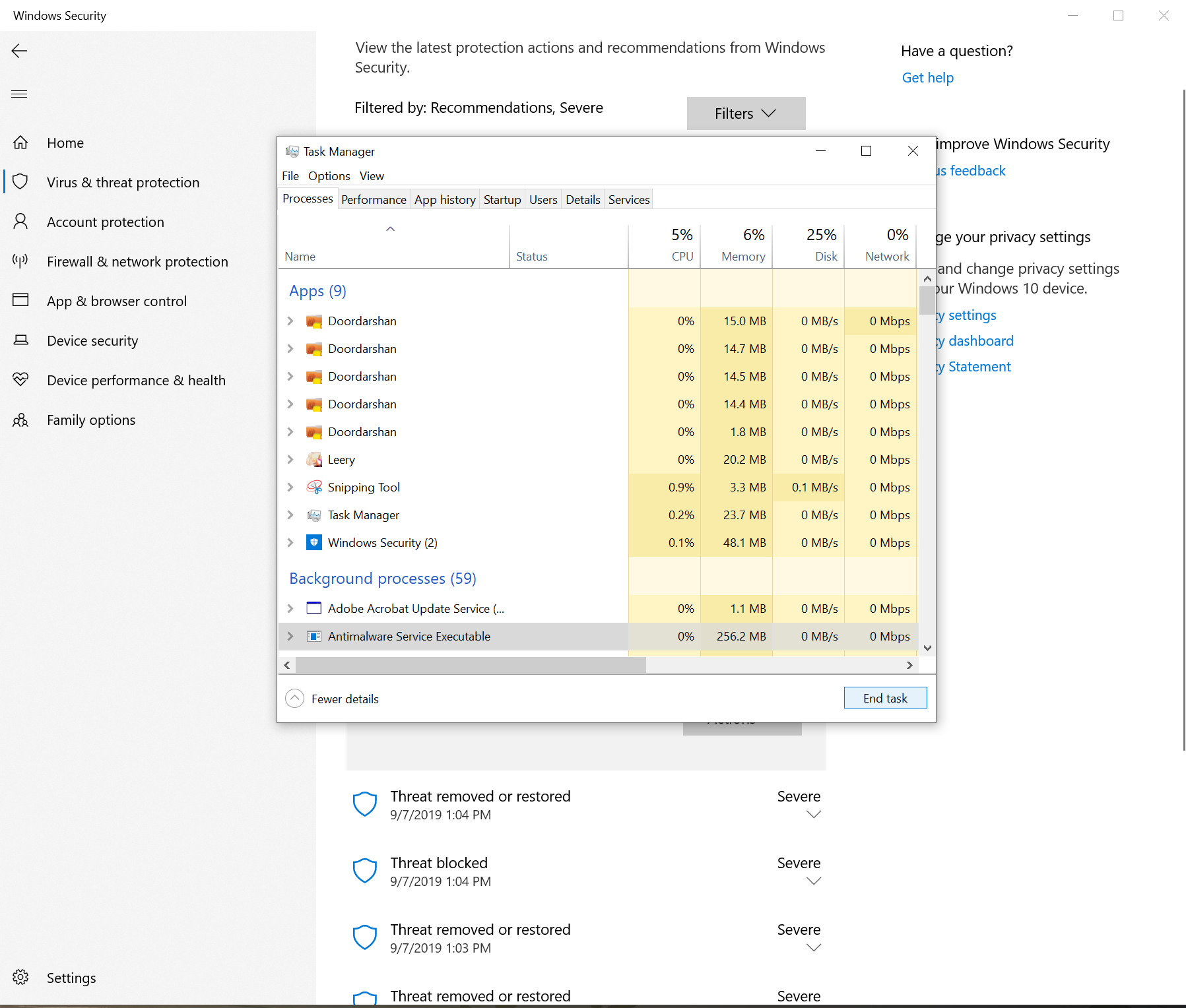Sort processes by the Memory column header
1186x1008 pixels.
coord(737,245)
